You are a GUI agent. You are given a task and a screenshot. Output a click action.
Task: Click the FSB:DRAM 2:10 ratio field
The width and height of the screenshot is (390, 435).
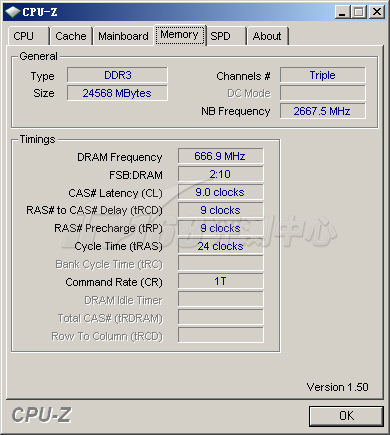pos(220,174)
